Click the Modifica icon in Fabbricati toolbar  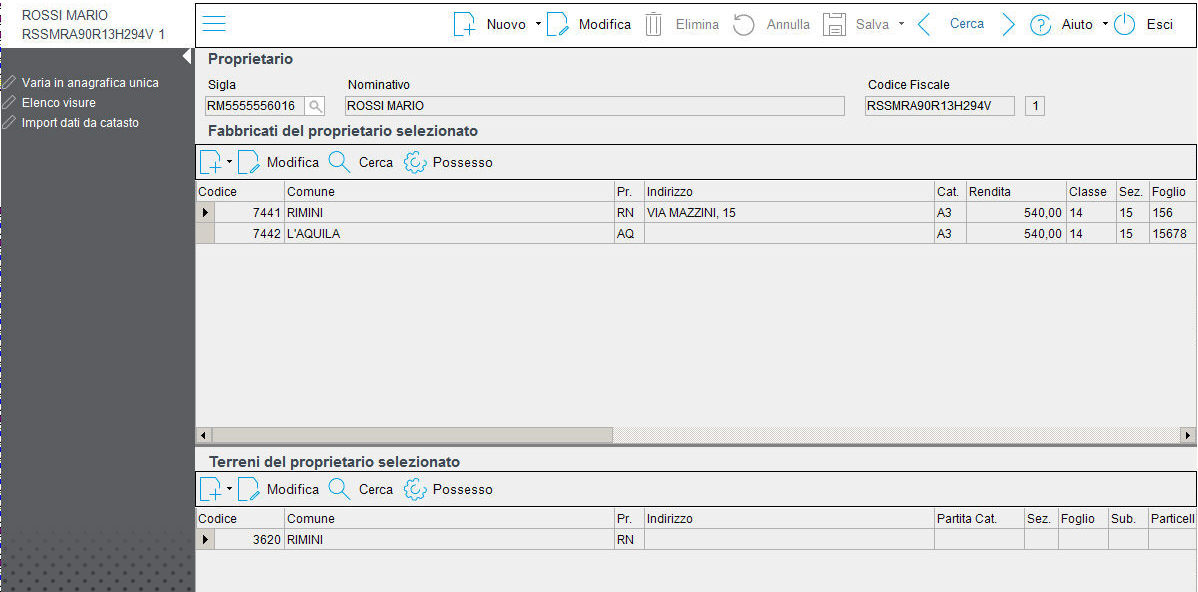(249, 163)
